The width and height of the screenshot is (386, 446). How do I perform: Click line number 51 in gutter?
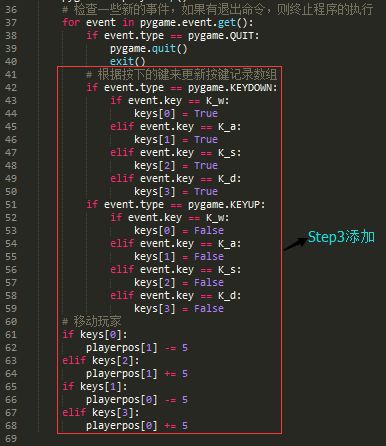point(11,205)
